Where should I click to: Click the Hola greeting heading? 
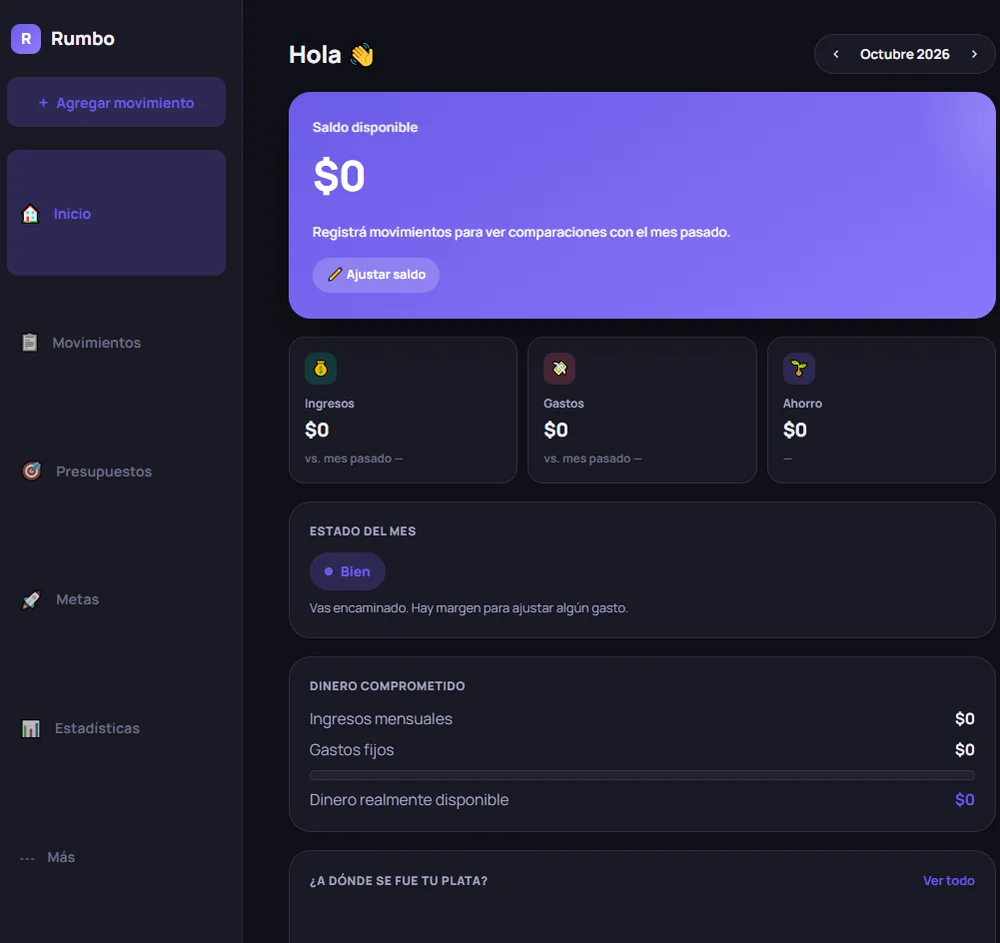click(x=315, y=55)
